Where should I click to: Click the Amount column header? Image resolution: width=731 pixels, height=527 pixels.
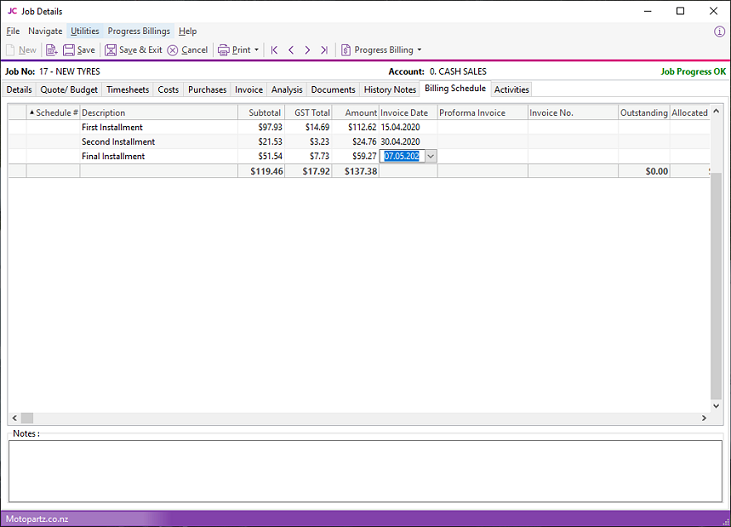click(361, 113)
